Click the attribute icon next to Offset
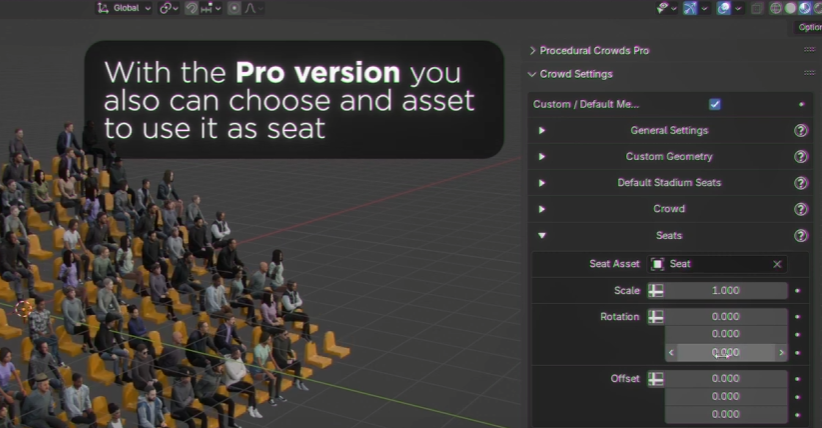This screenshot has height=428, width=822. coord(656,379)
